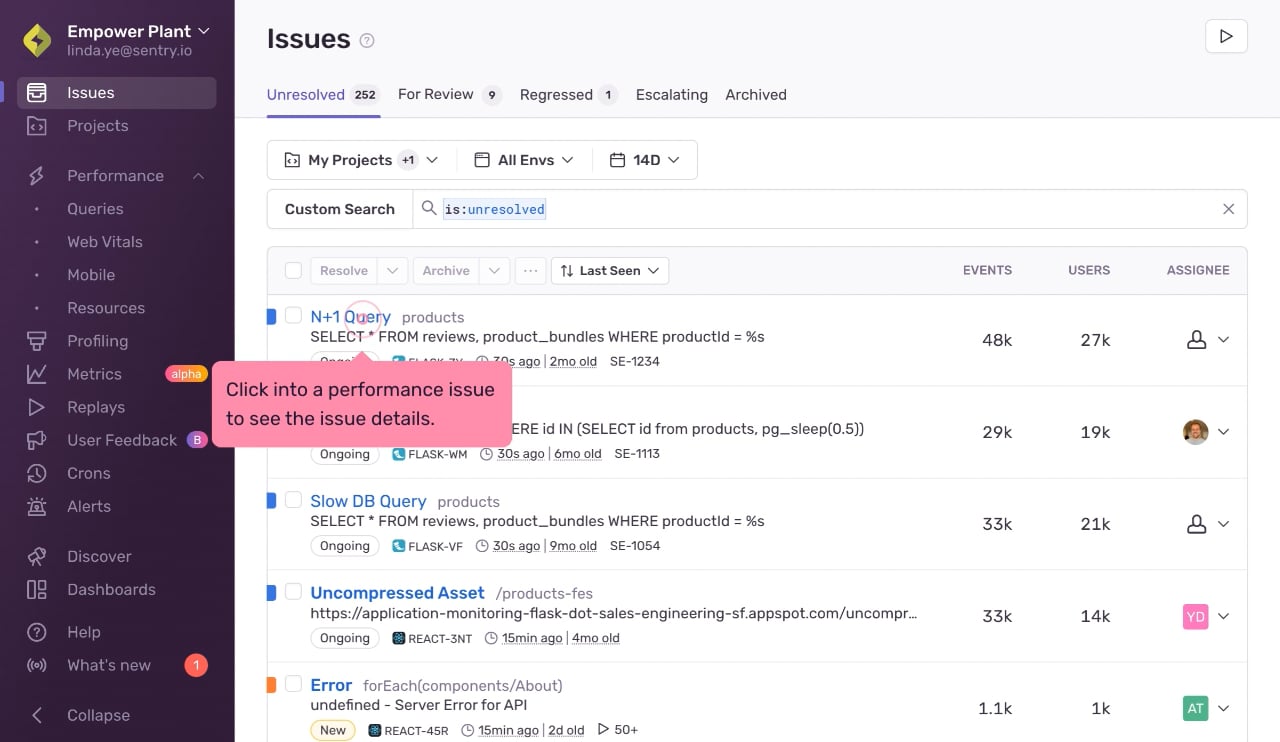Click the play button top right
This screenshot has width=1280, height=742.
click(1226, 37)
